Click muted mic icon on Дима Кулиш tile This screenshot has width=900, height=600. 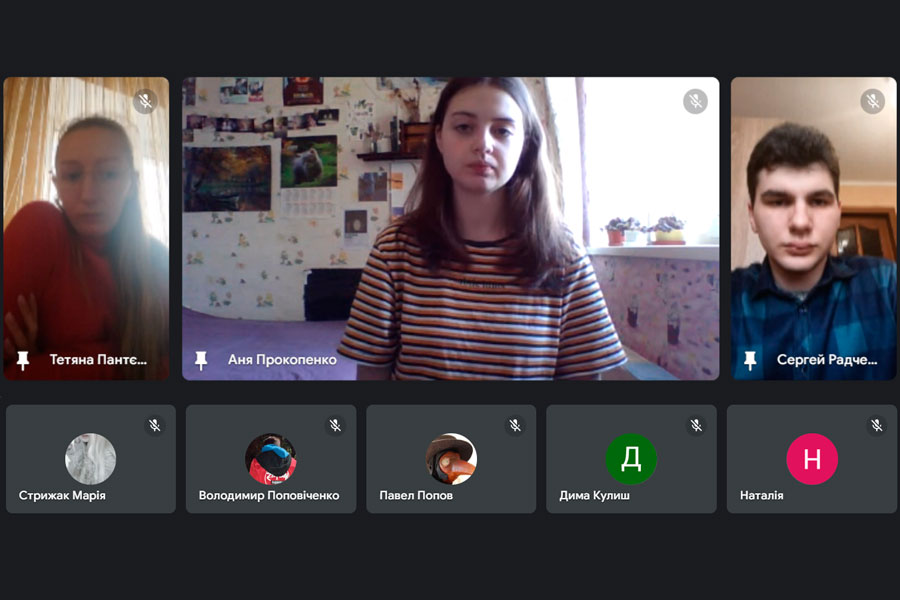(696, 425)
